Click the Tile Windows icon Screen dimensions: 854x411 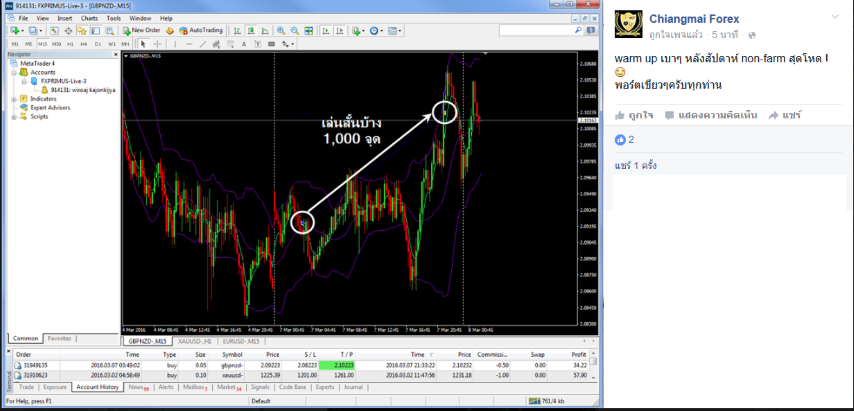pos(308,30)
